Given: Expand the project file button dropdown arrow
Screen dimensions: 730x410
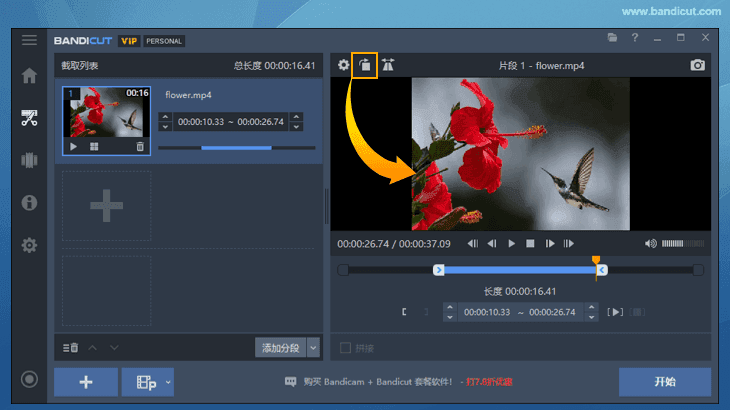Looking at the screenshot, I should (168, 382).
